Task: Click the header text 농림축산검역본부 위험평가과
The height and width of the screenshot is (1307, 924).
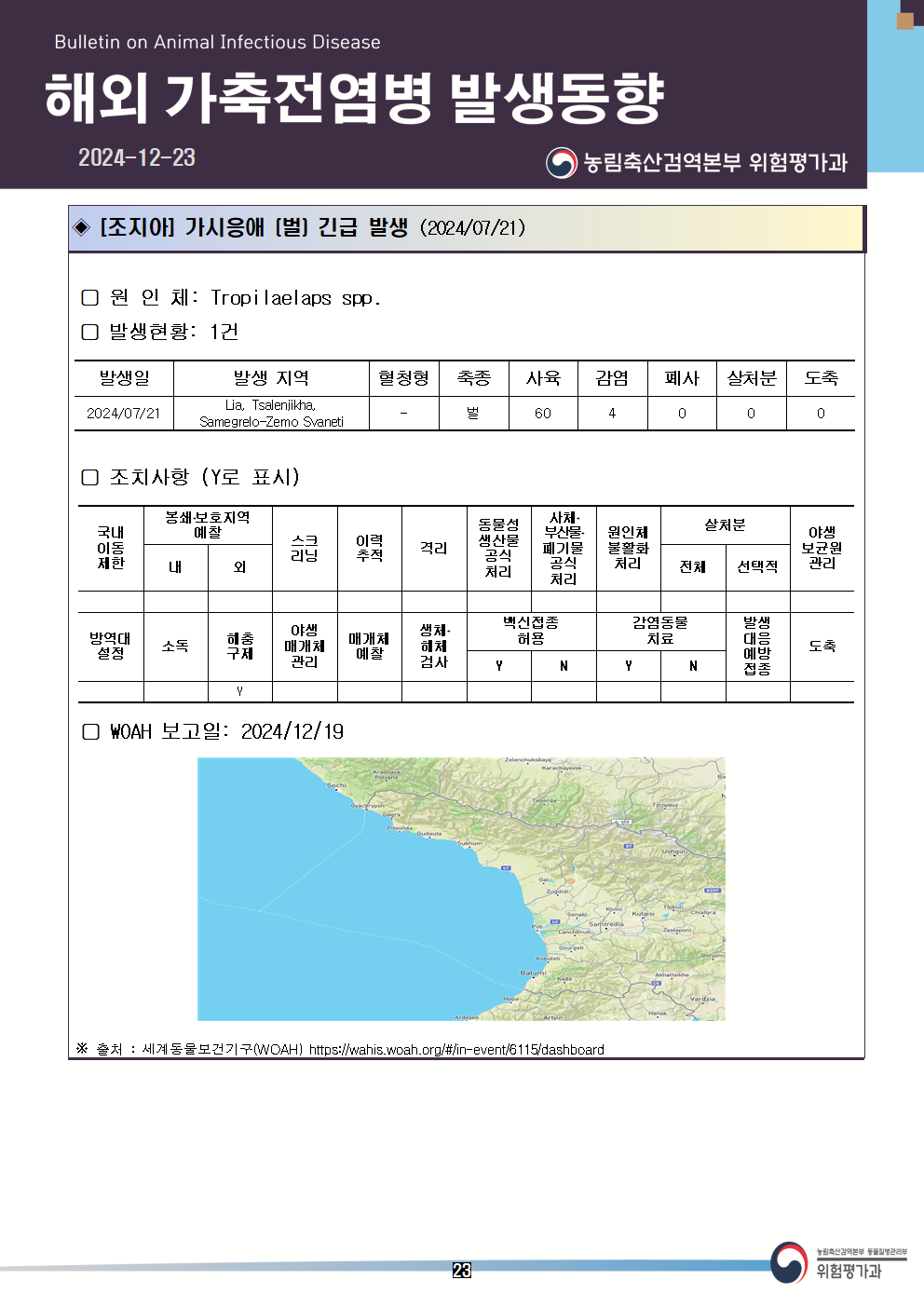Action: coord(715,163)
